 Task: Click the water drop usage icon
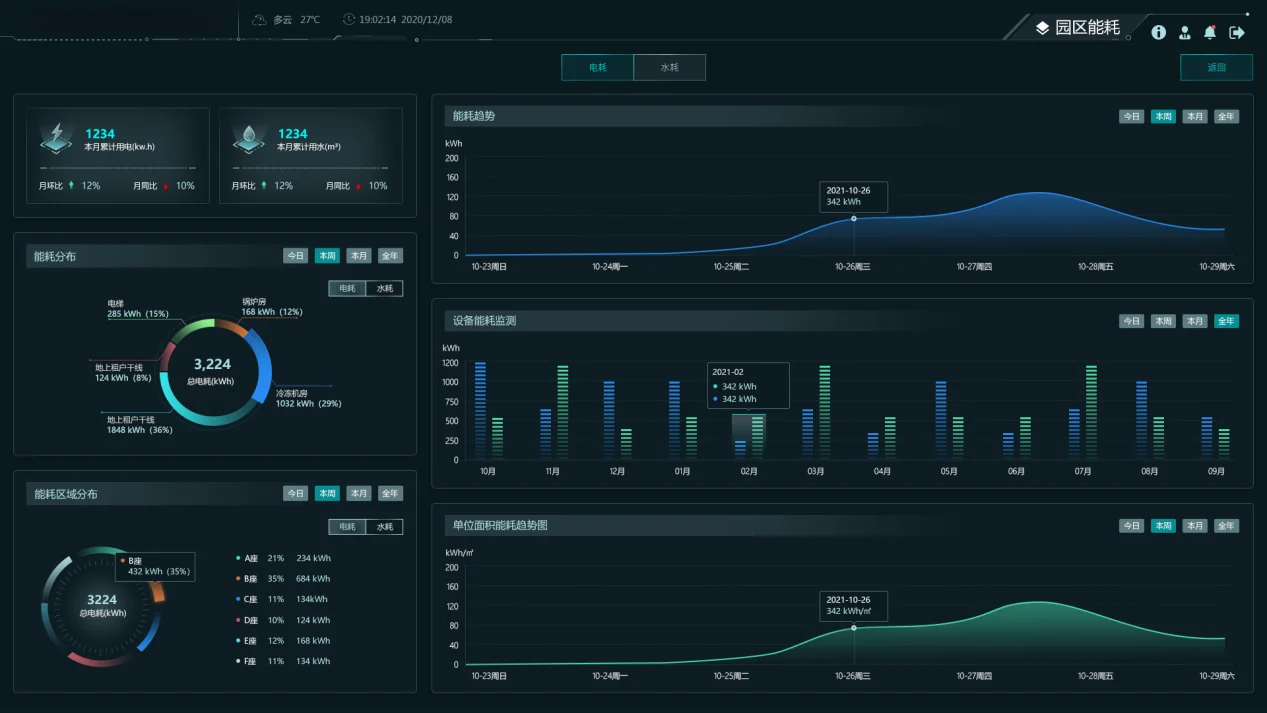click(x=248, y=138)
